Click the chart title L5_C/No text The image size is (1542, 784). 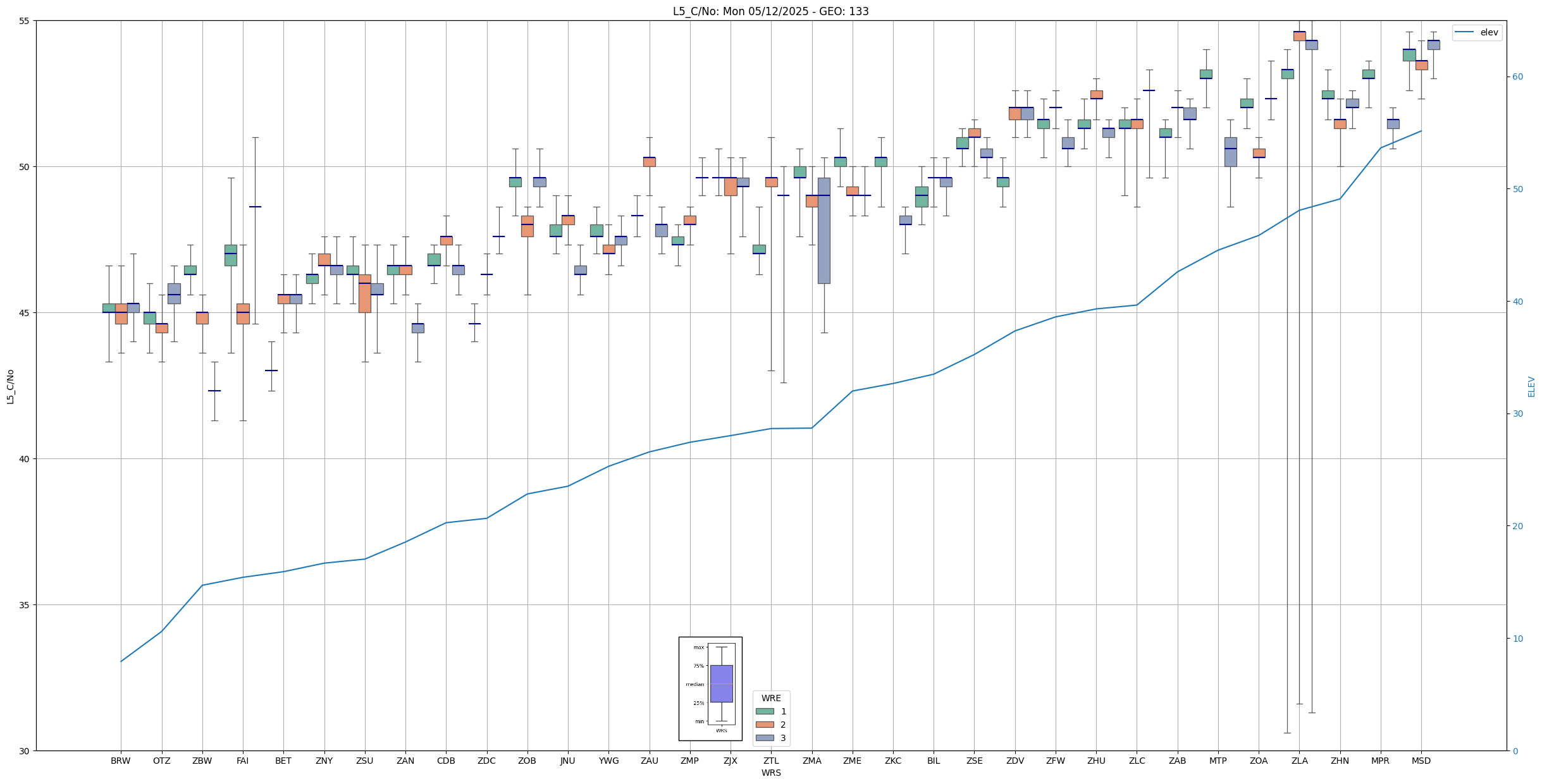pos(770,11)
